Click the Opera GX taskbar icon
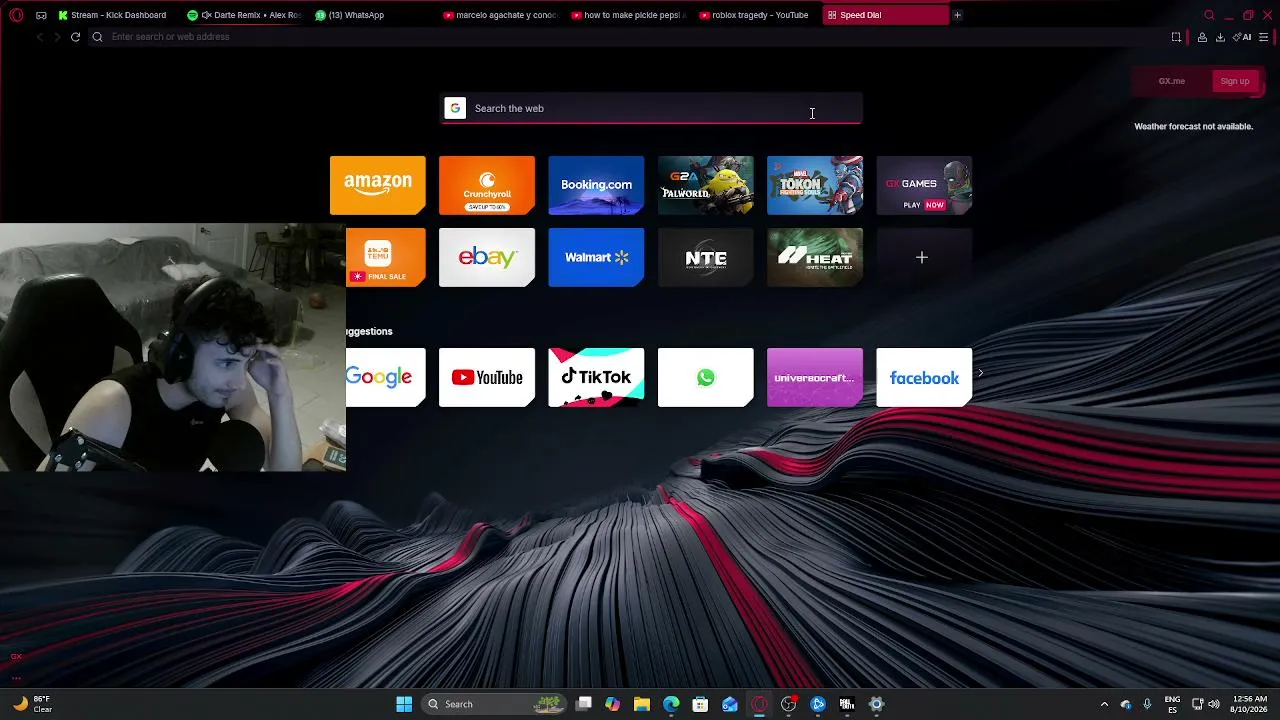 click(x=759, y=704)
